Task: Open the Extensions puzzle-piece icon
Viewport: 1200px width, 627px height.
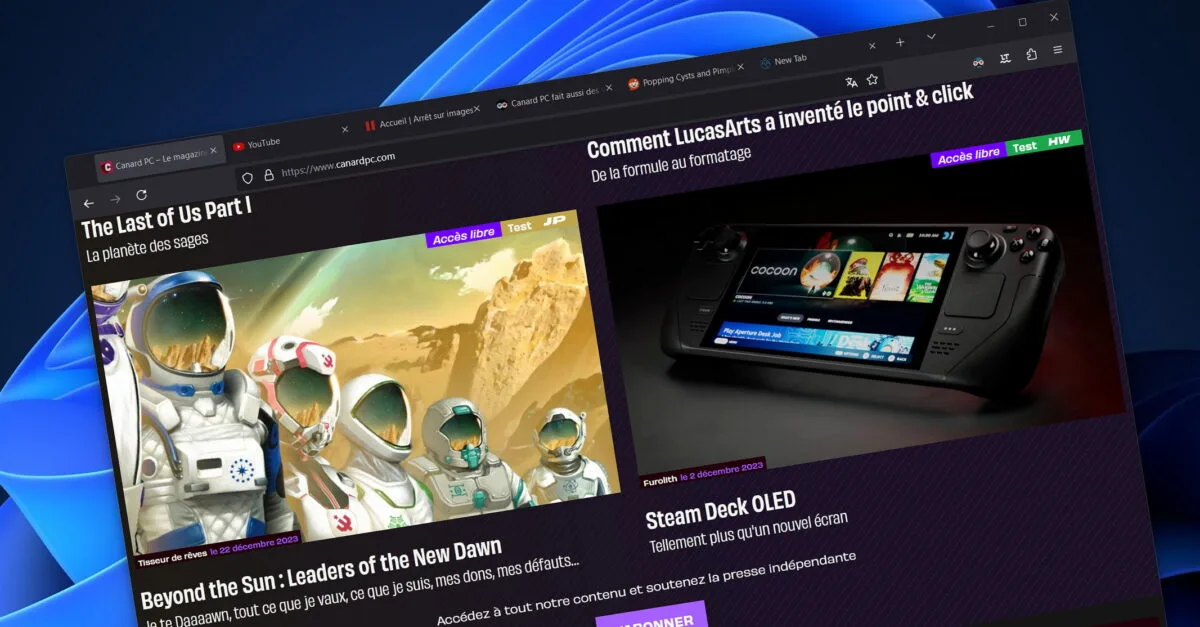Action: 1031,54
